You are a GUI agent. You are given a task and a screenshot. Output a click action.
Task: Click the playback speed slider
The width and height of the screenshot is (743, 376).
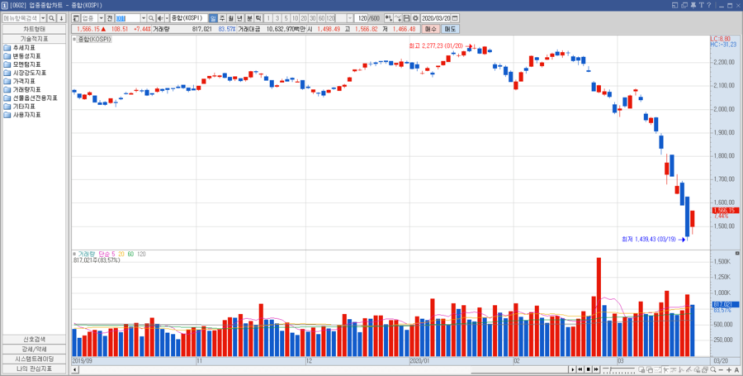click(x=619, y=369)
